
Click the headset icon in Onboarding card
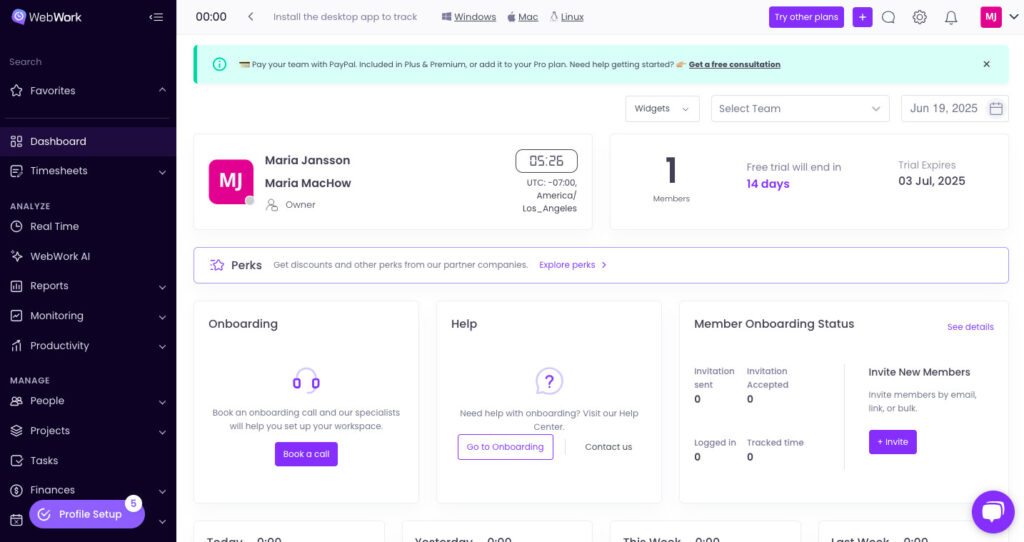[x=306, y=381]
